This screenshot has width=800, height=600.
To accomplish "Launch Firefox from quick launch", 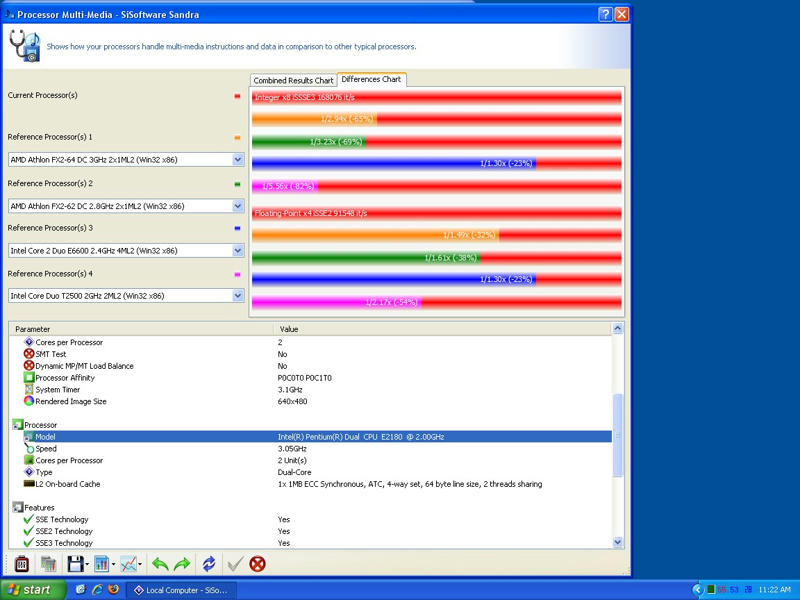I will pyautogui.click(x=113, y=589).
